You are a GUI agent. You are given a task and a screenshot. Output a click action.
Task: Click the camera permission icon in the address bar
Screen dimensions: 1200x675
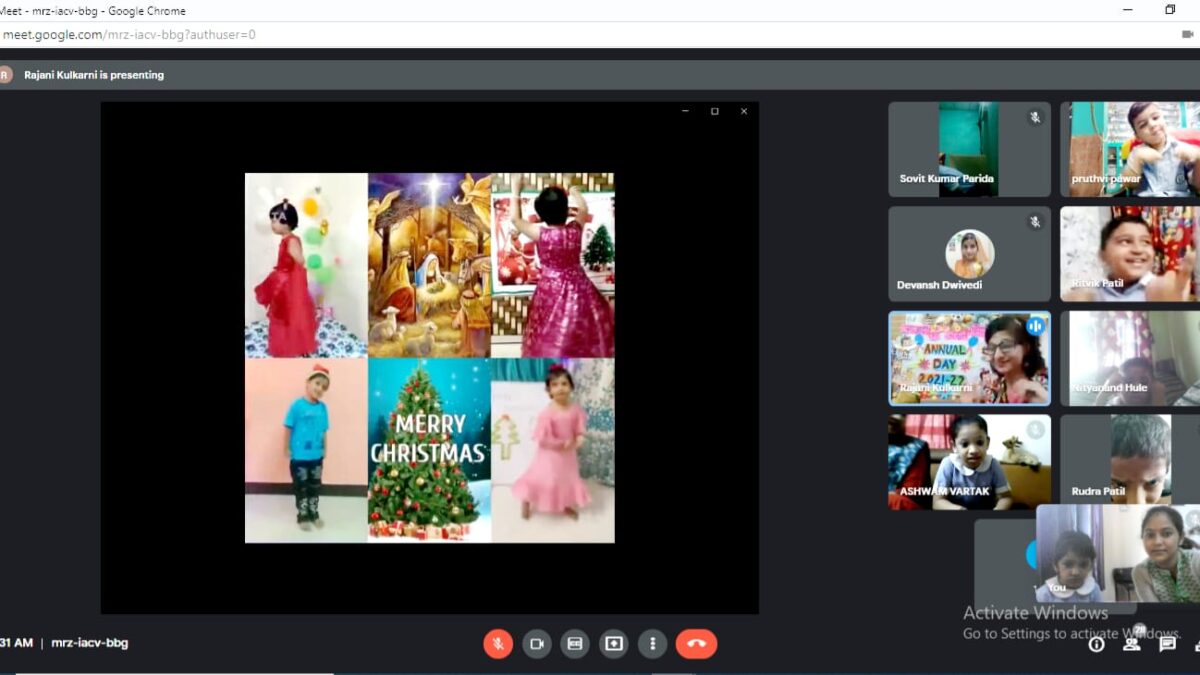1187,34
